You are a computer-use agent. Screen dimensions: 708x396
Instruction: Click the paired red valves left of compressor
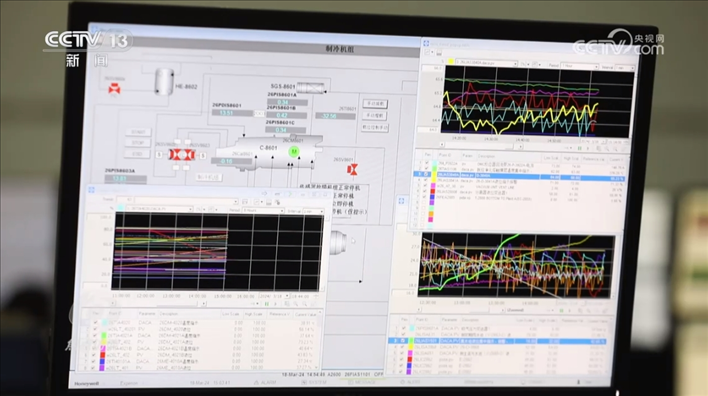(182, 155)
